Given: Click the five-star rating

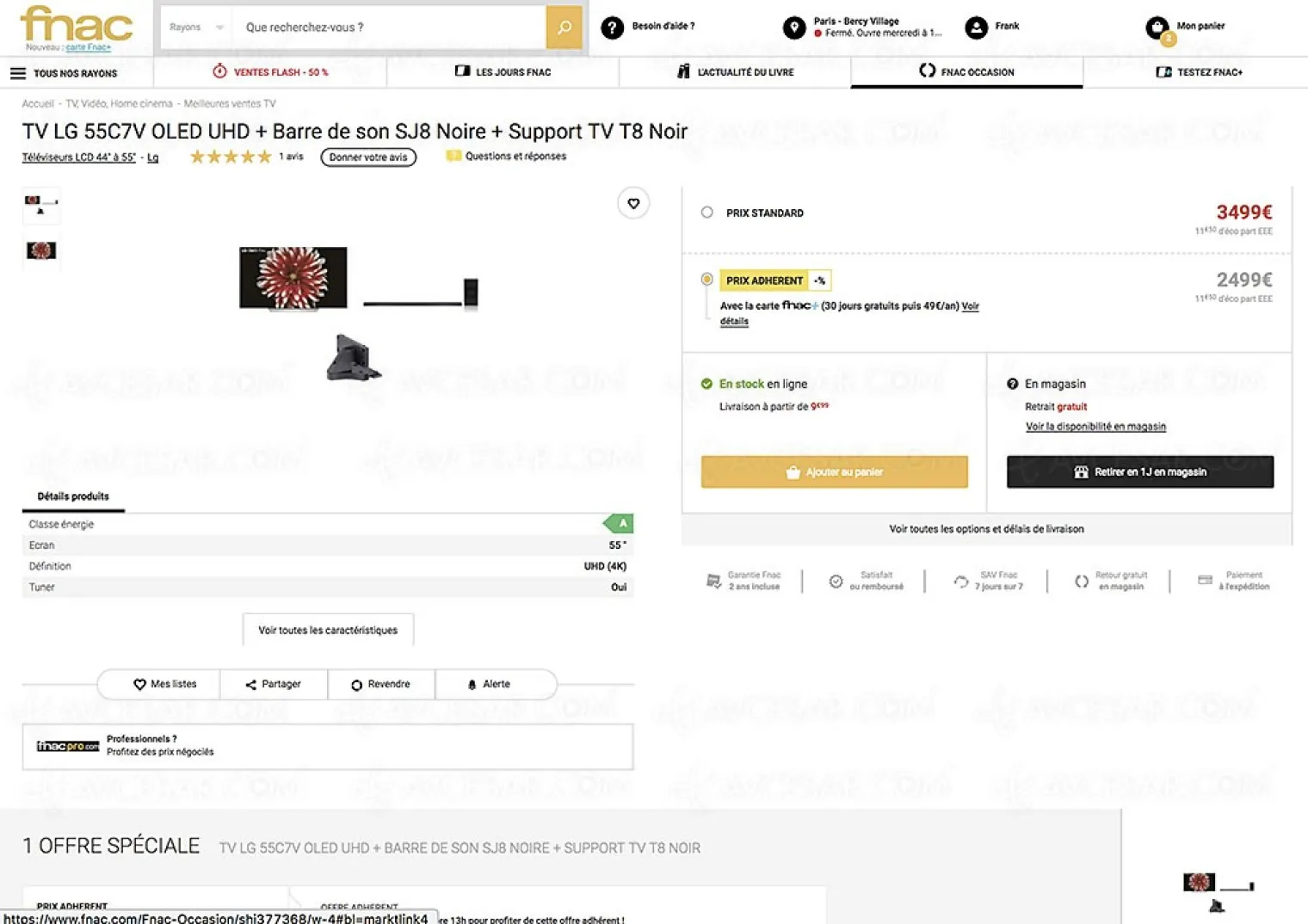Looking at the screenshot, I should click(230, 157).
